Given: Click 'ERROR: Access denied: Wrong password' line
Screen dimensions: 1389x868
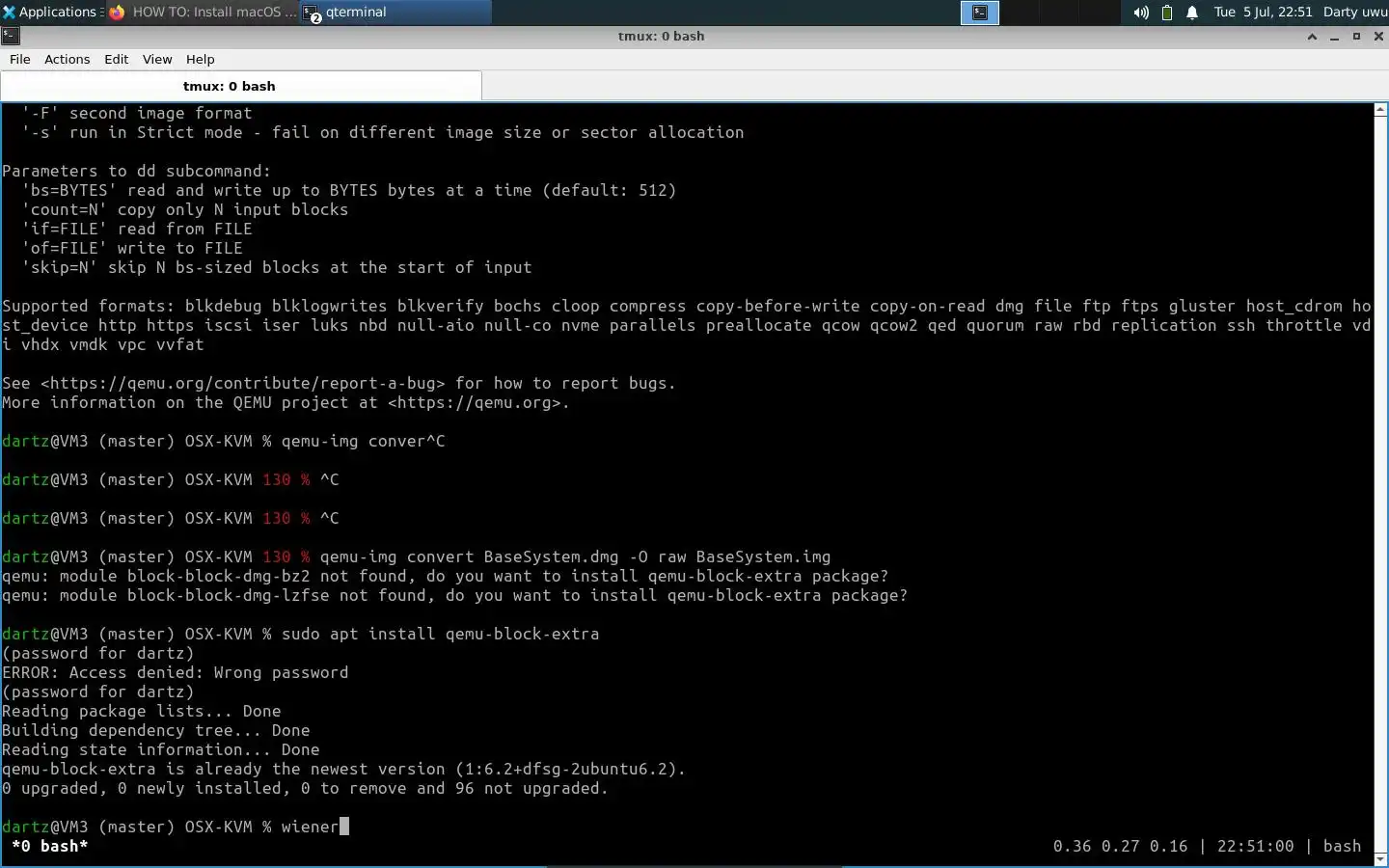Looking at the screenshot, I should [x=176, y=672].
